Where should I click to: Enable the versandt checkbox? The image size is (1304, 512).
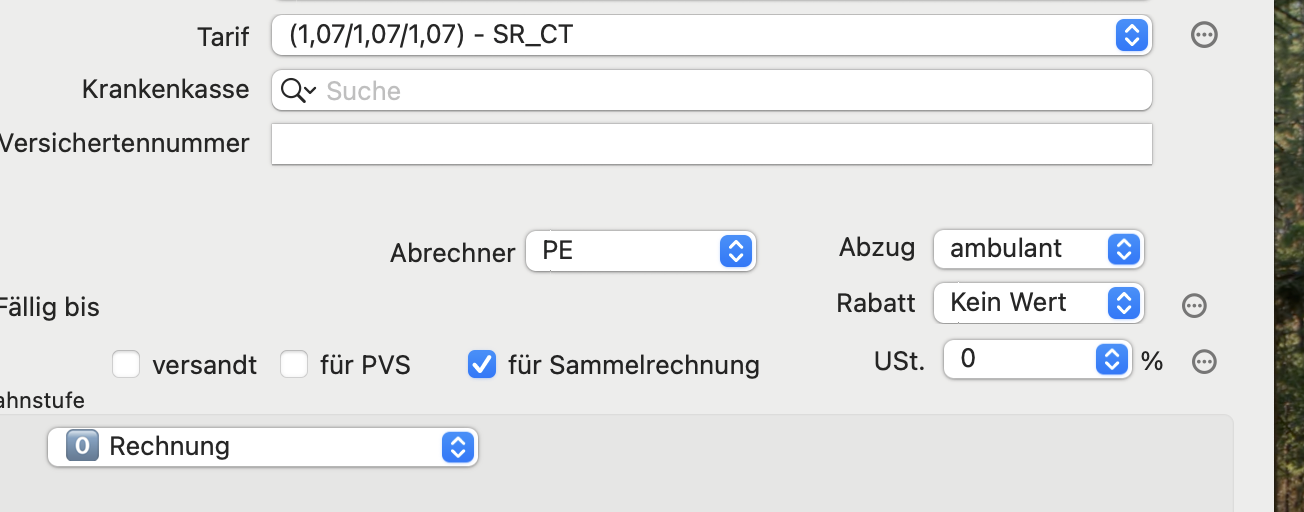(x=126, y=364)
